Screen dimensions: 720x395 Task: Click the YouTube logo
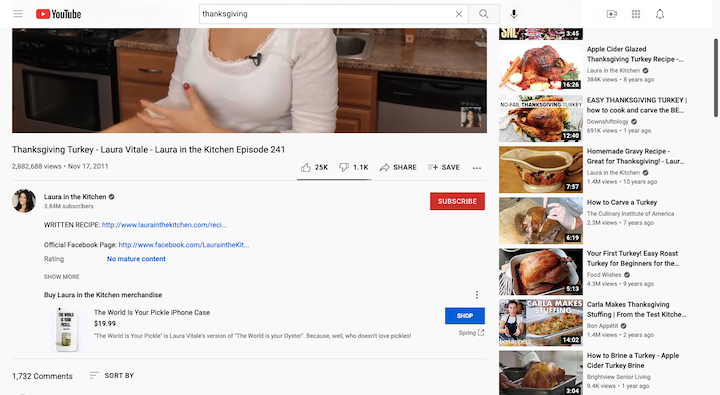58,14
